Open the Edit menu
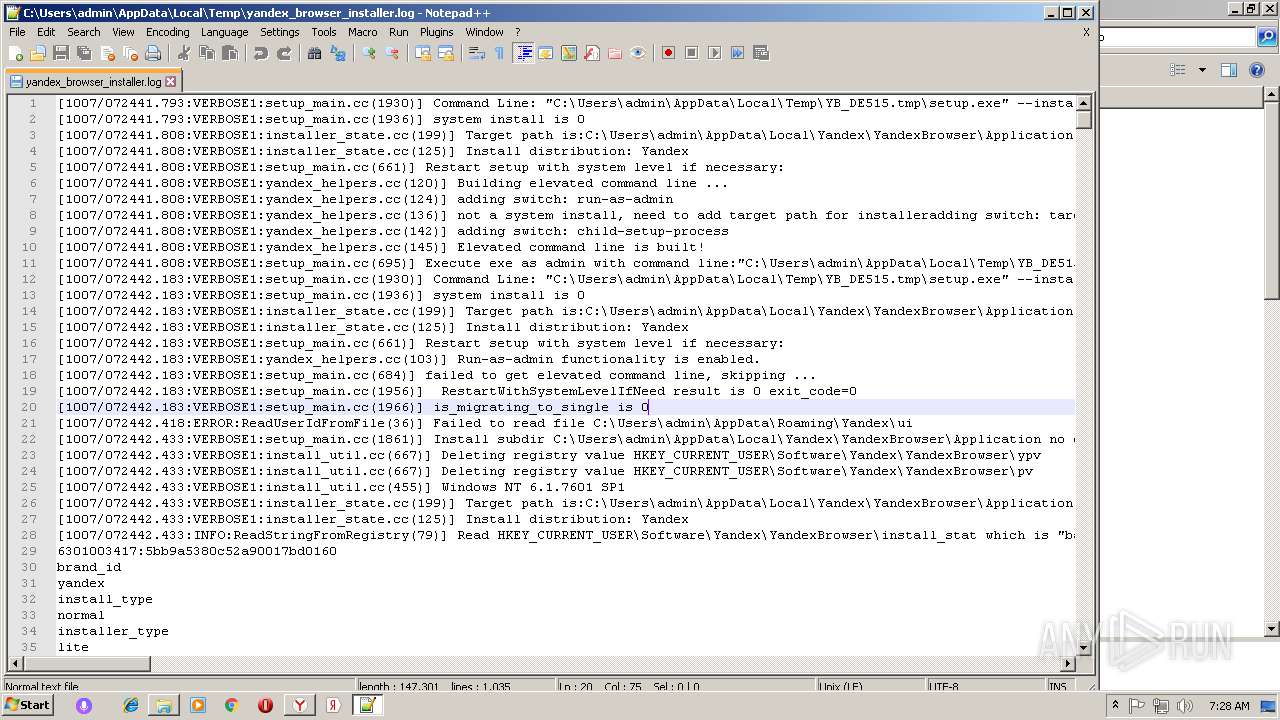1280x720 pixels. tap(46, 32)
